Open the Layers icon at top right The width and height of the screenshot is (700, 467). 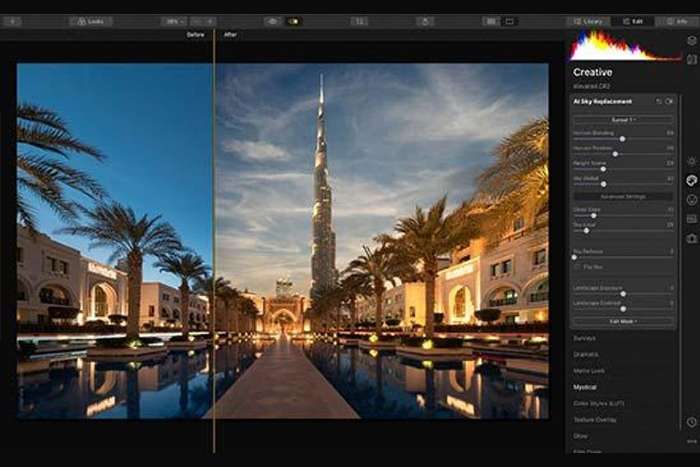click(691, 41)
